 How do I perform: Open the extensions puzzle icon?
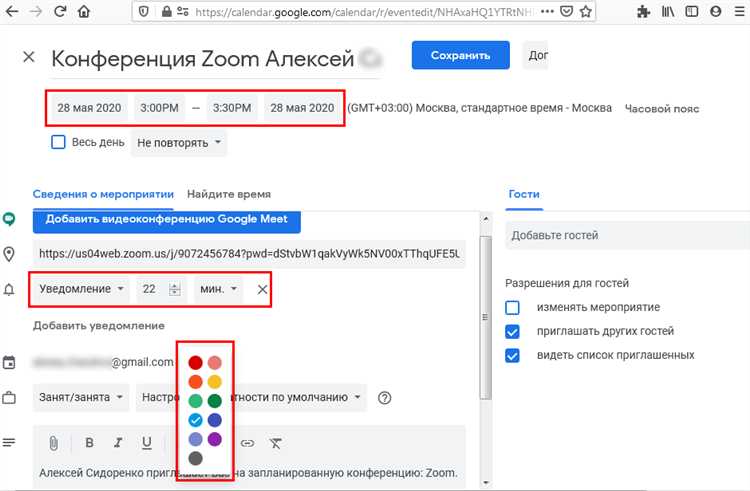click(644, 11)
